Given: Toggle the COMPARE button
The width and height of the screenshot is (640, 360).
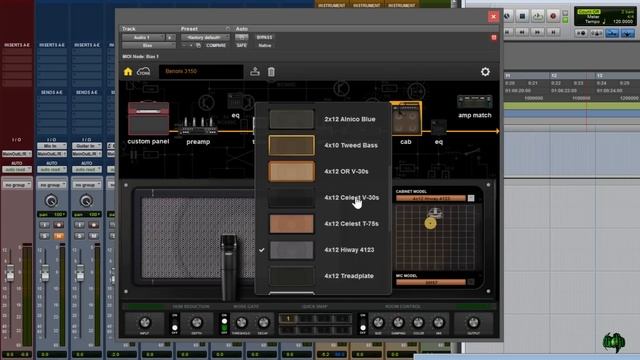Looking at the screenshot, I should [216, 45].
